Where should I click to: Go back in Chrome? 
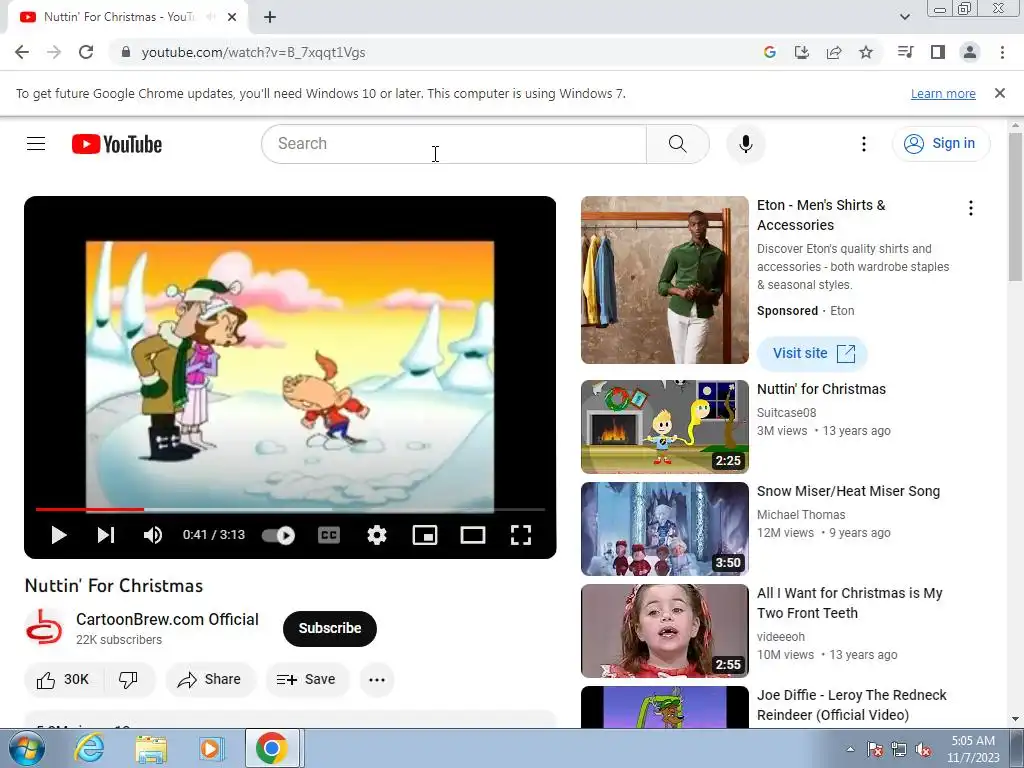click(22, 52)
